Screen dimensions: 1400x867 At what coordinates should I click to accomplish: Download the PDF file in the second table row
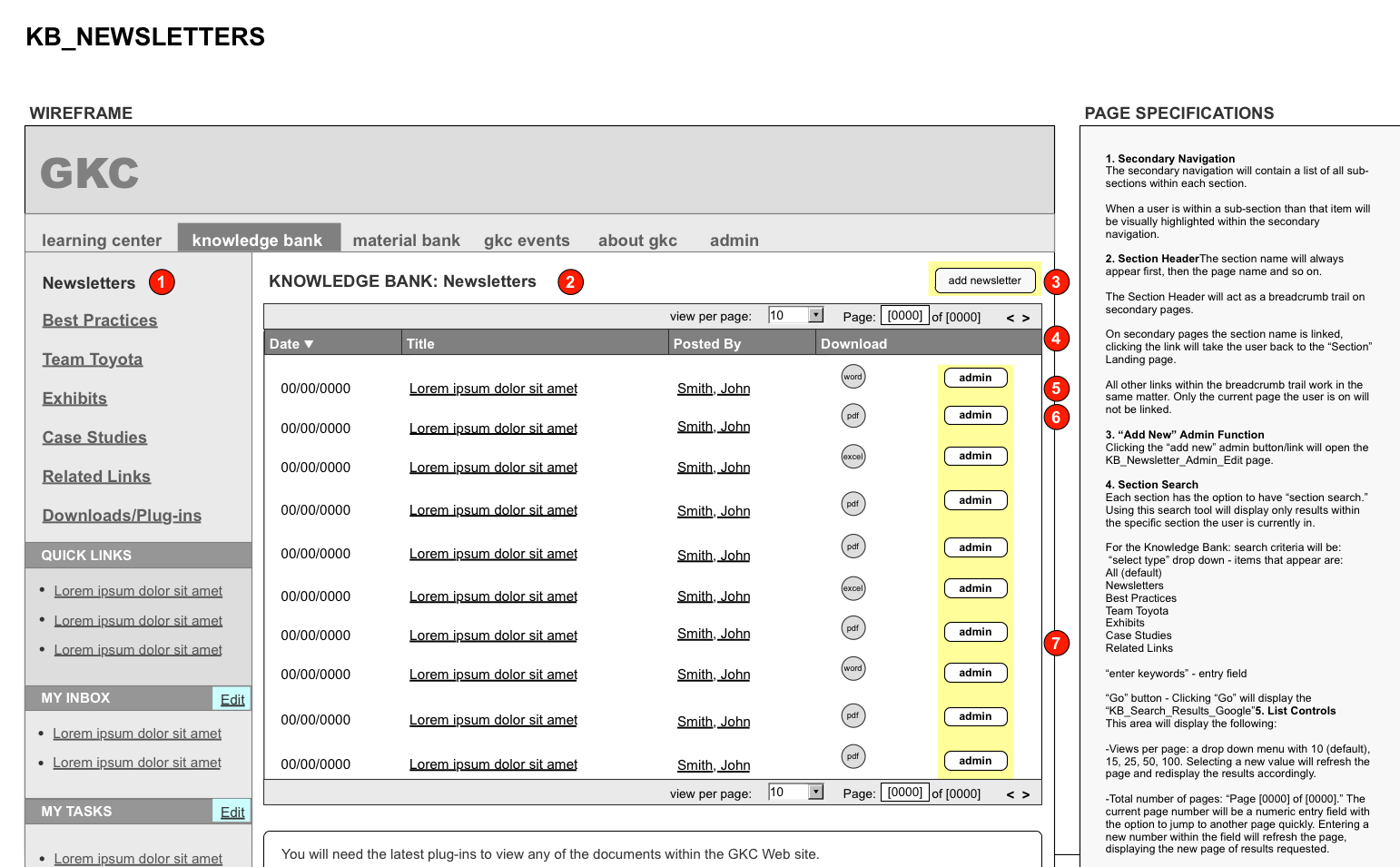[853, 416]
